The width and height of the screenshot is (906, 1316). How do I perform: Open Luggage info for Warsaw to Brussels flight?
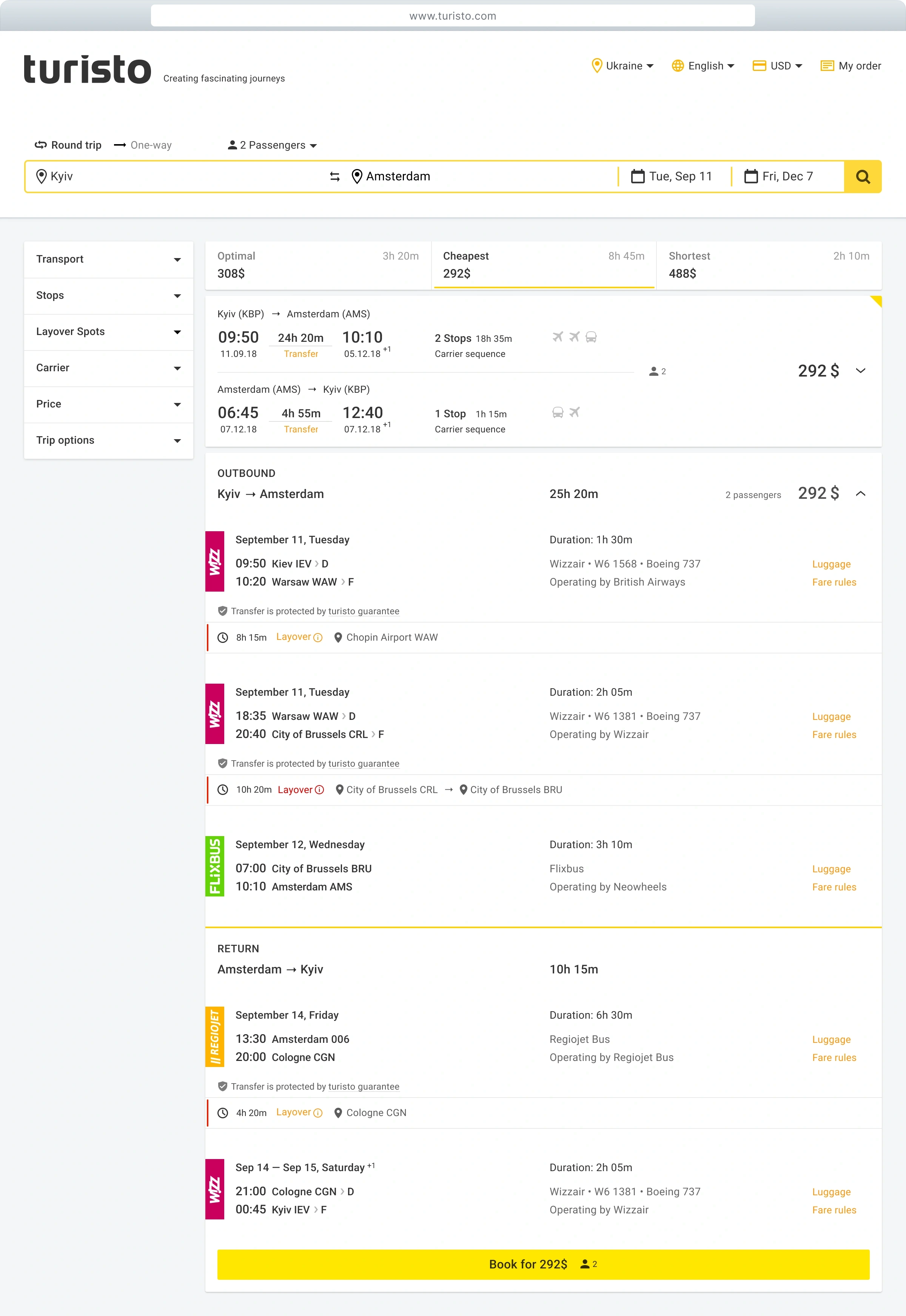coord(831,717)
